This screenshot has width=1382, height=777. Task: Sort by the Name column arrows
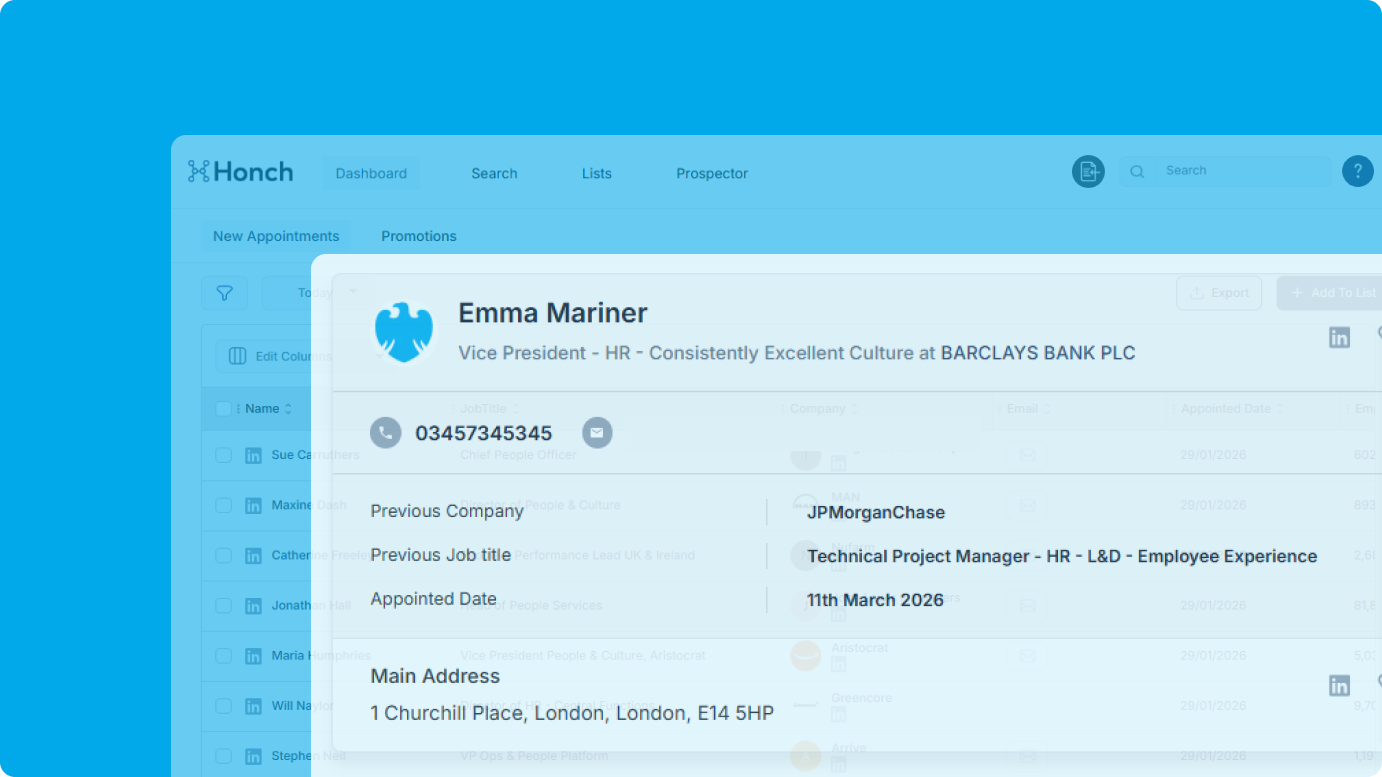[x=288, y=409]
